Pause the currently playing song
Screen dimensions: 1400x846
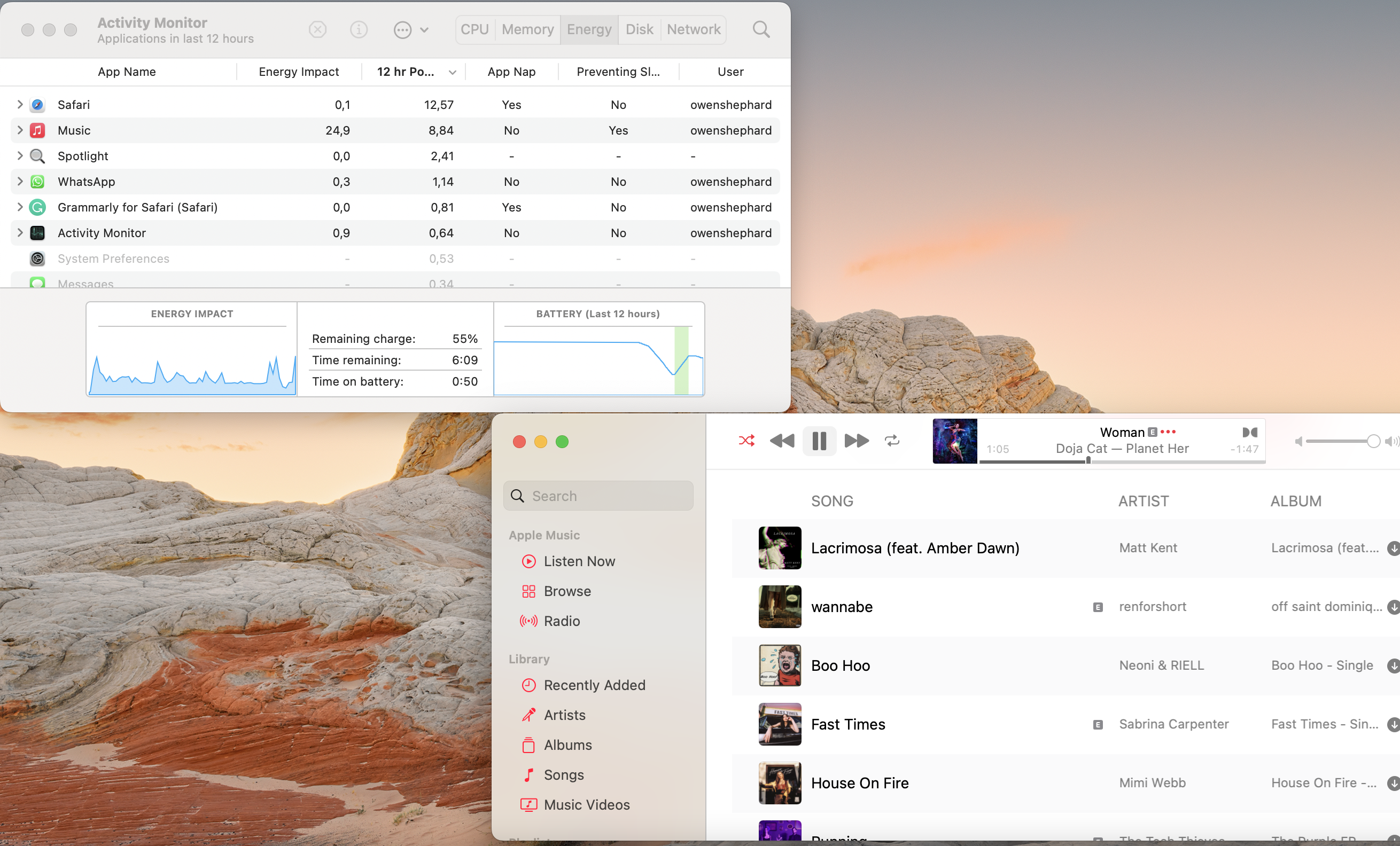[819, 441]
